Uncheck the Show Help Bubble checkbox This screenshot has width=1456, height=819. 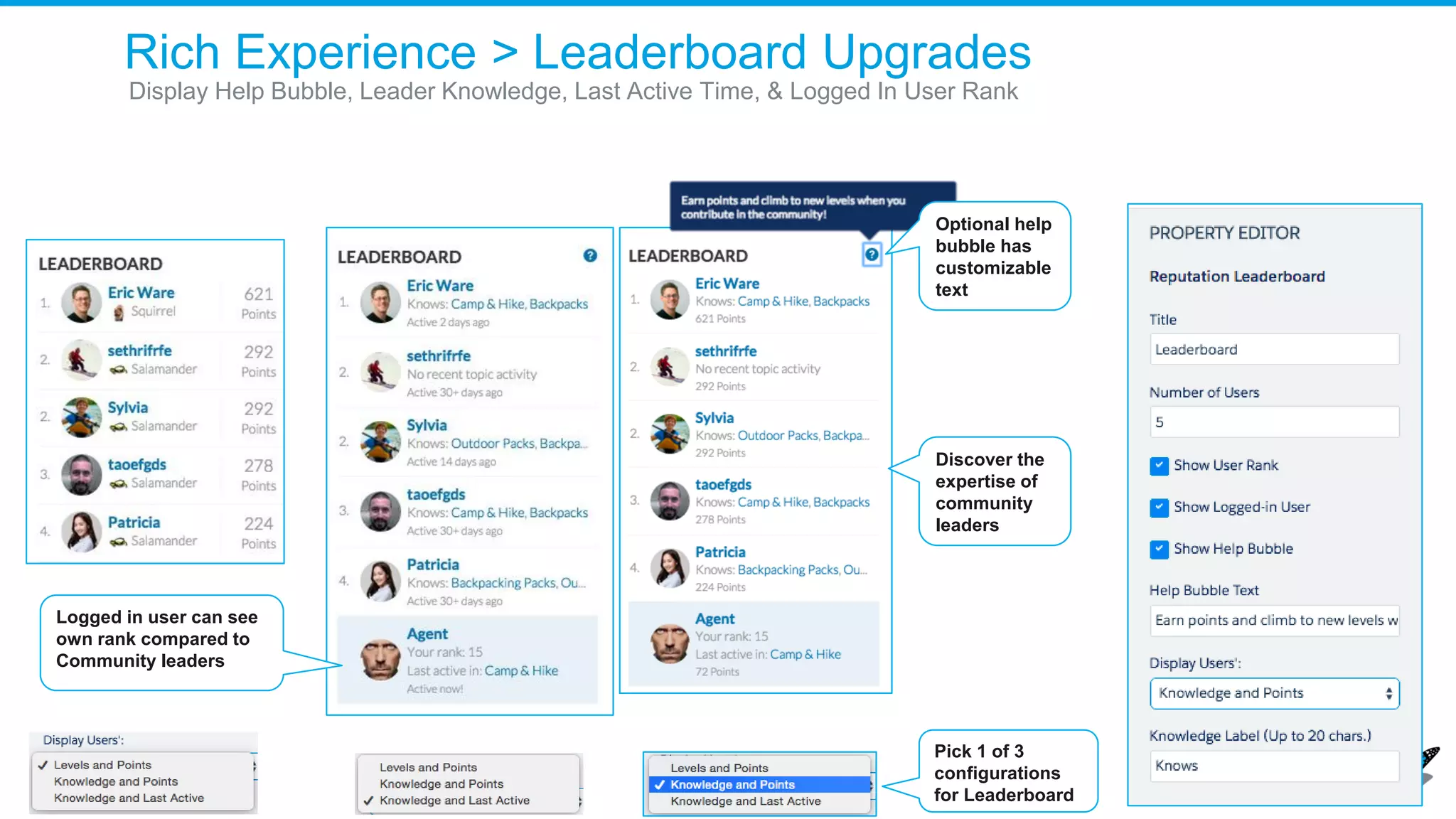[x=1160, y=550]
